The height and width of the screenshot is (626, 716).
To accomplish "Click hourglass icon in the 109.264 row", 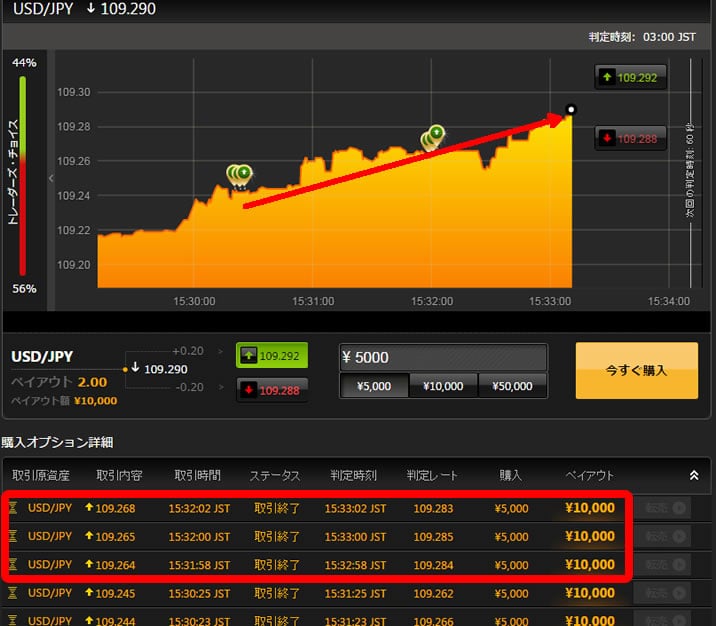I will coord(13,564).
